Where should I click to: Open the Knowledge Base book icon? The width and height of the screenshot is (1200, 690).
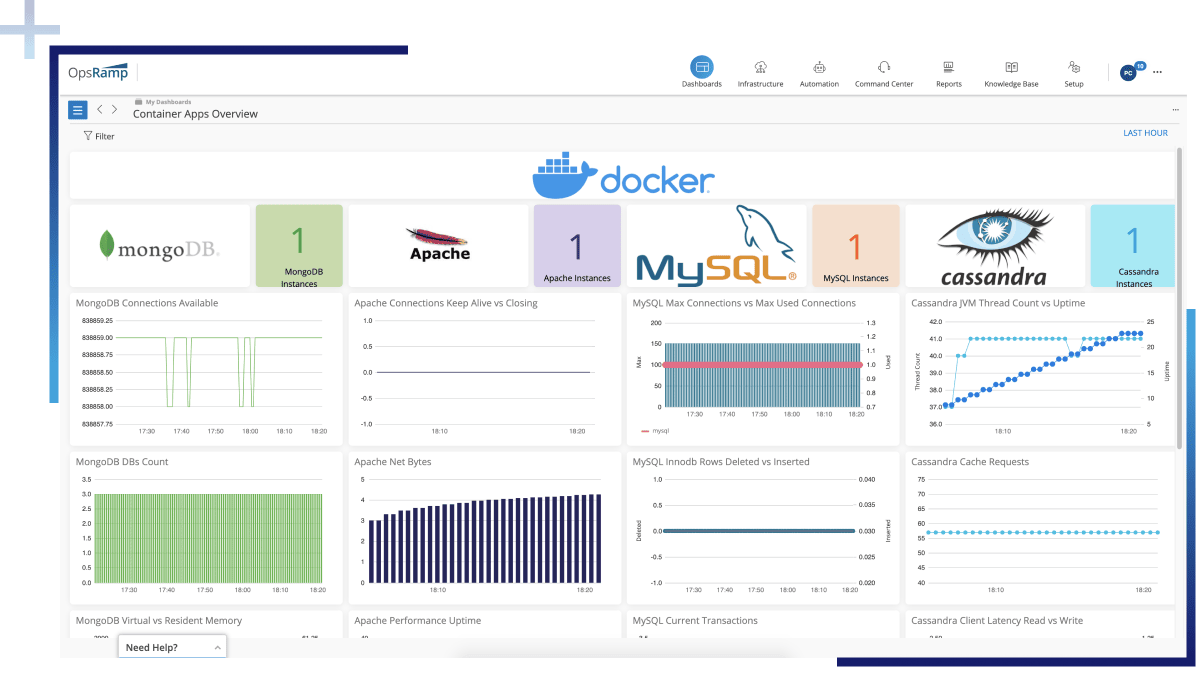(x=1011, y=67)
